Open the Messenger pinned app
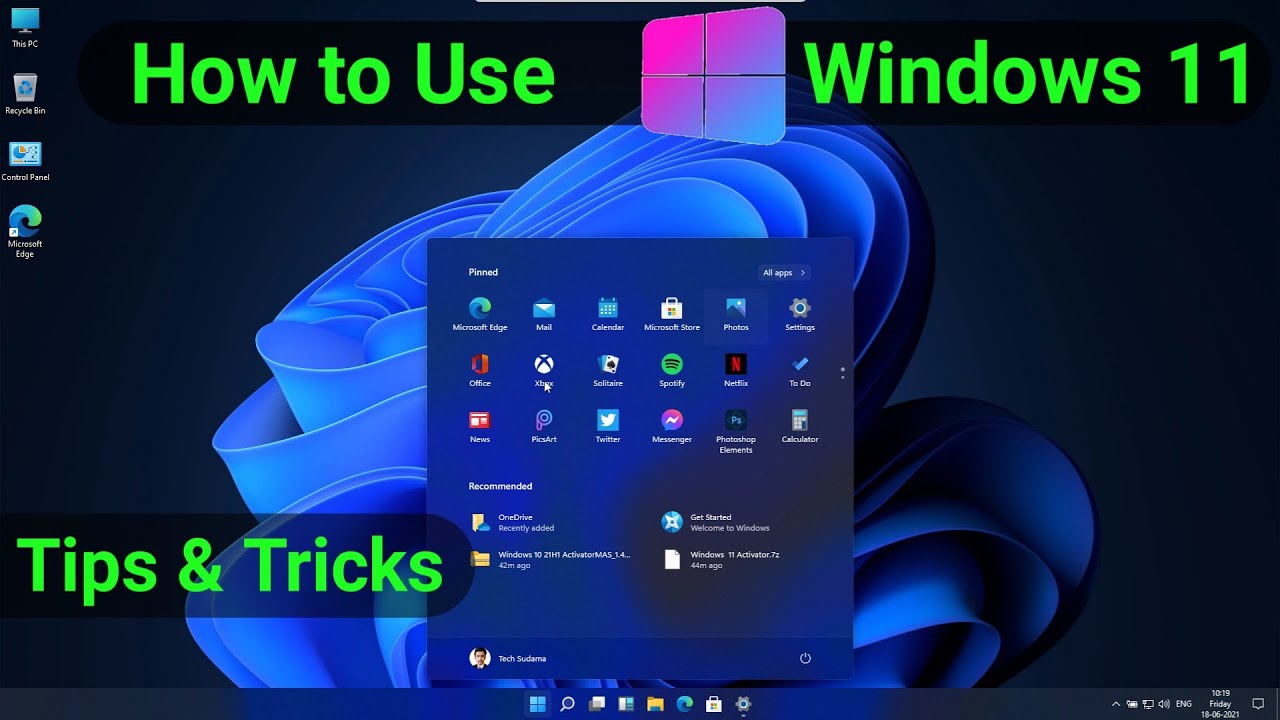The image size is (1280, 720). tap(672, 426)
